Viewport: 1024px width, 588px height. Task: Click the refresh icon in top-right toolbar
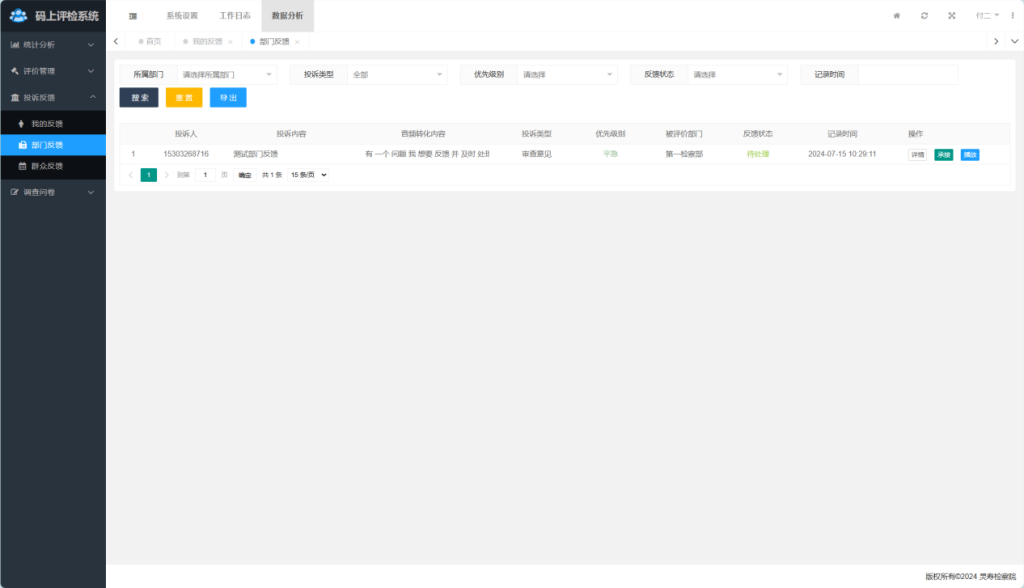coord(924,16)
